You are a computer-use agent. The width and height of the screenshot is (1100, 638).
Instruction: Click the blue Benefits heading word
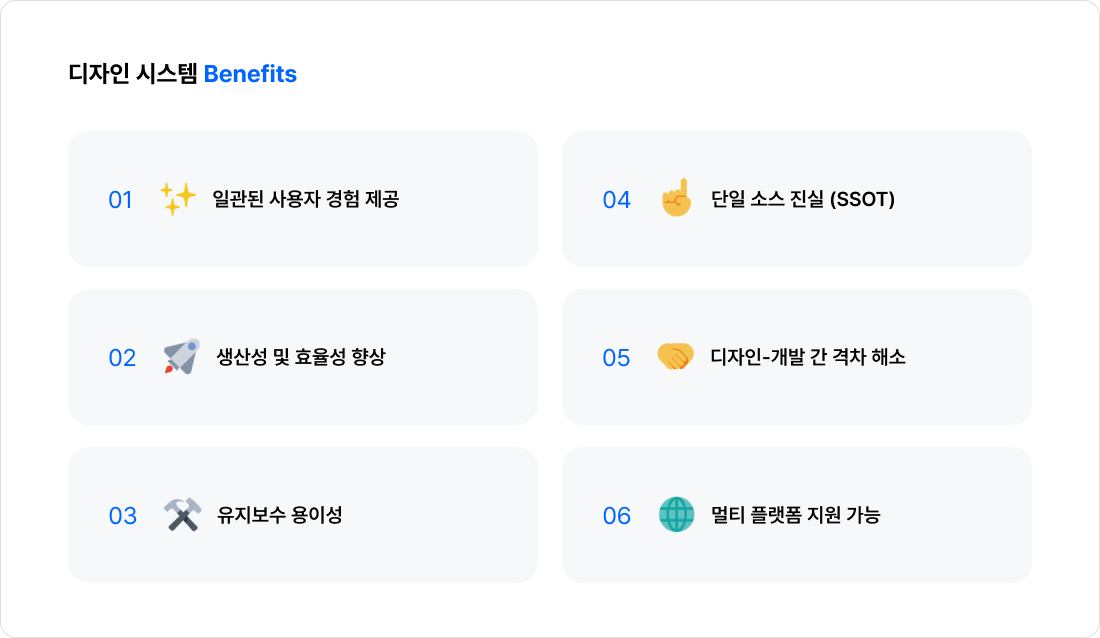pos(250,74)
